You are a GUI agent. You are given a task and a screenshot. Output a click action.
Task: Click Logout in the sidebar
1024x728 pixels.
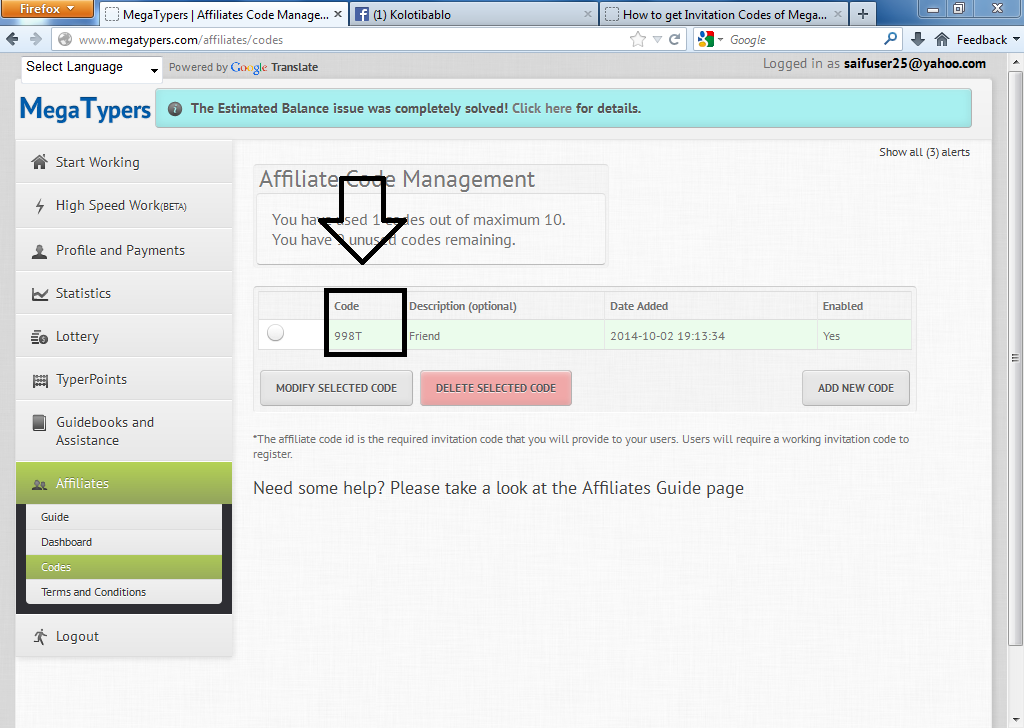124,636
